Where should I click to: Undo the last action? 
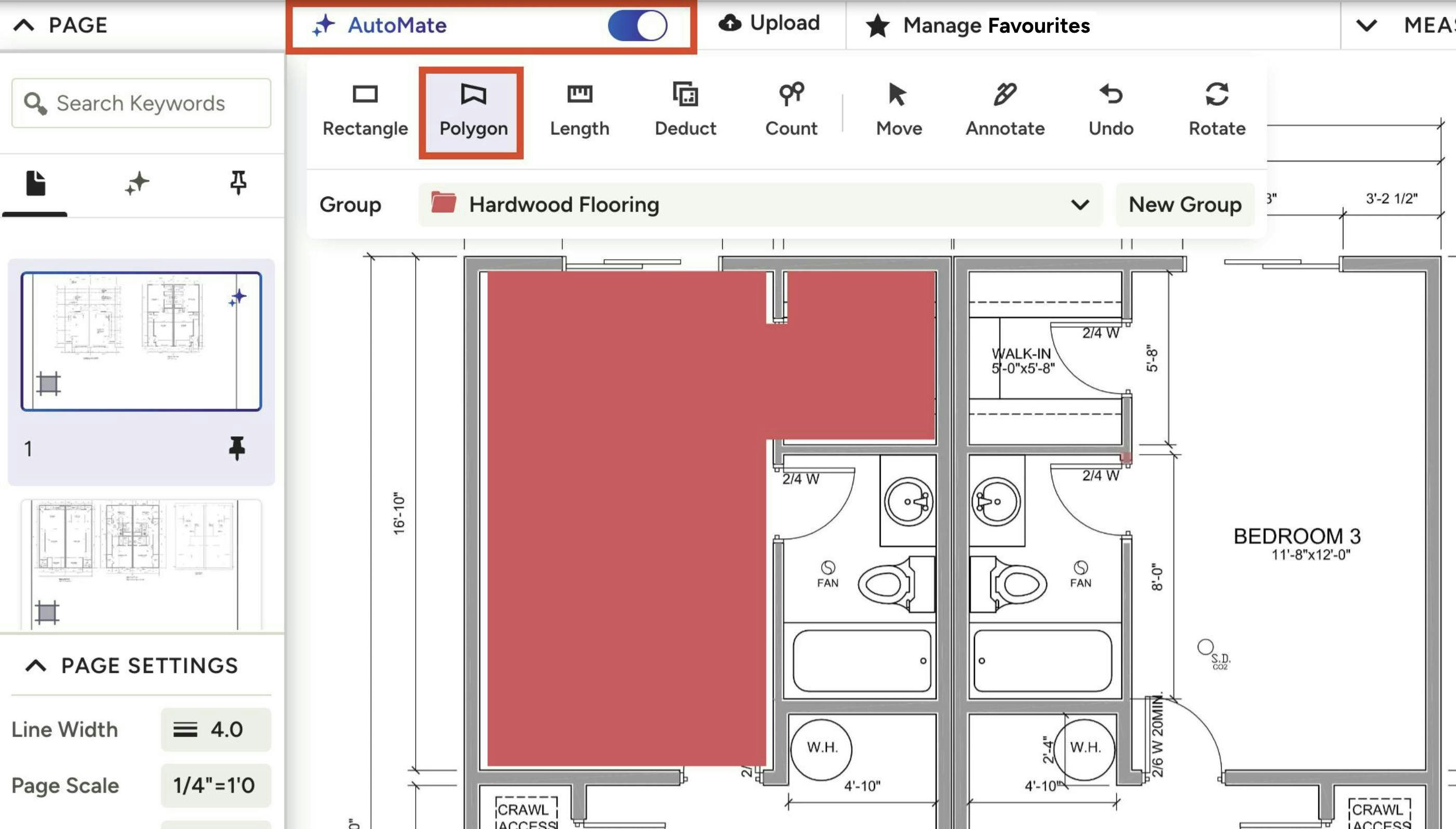(x=1110, y=110)
